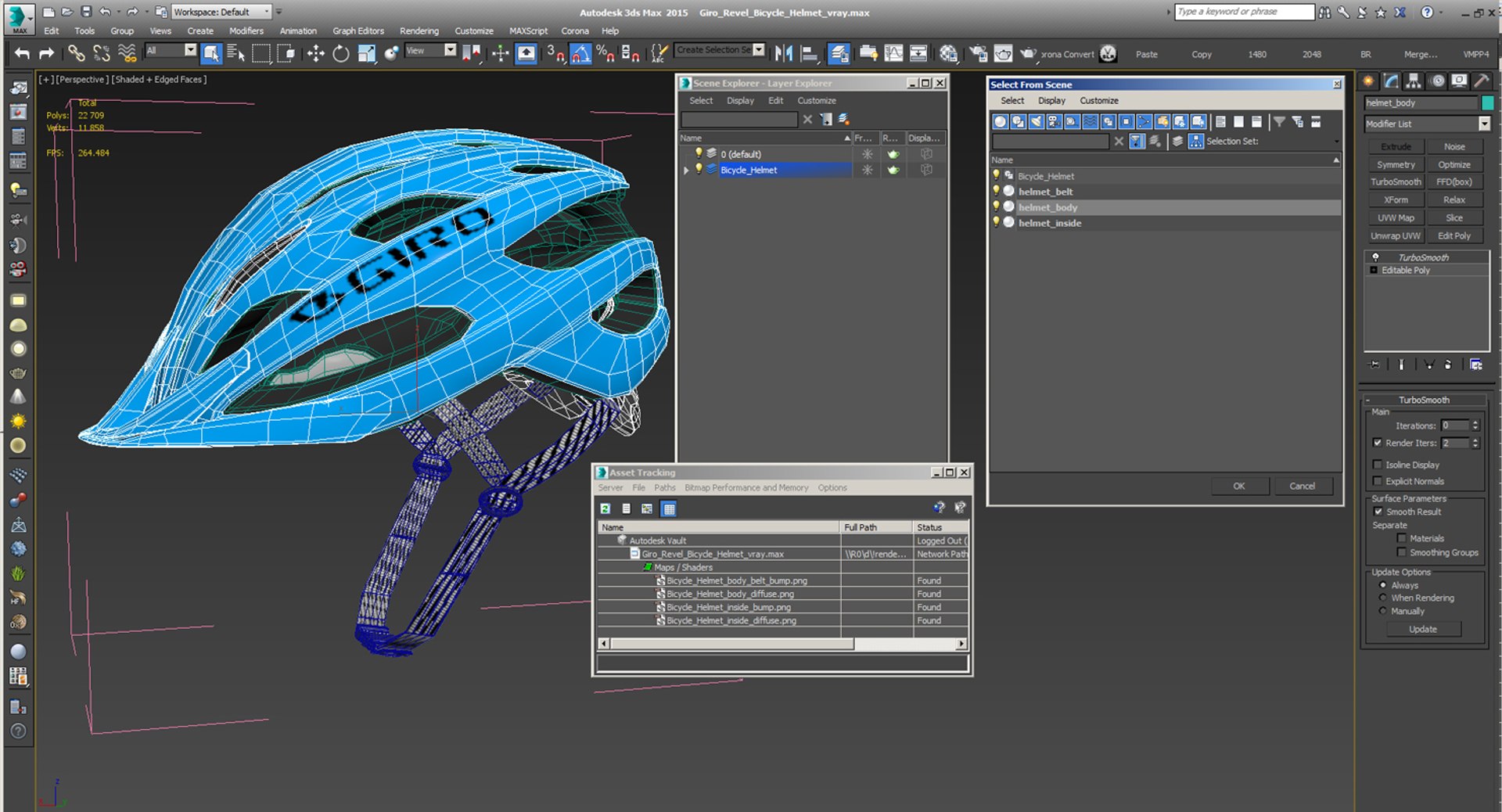1502x812 pixels.
Task: Click Select by Name toolbar icon
Action: click(235, 53)
